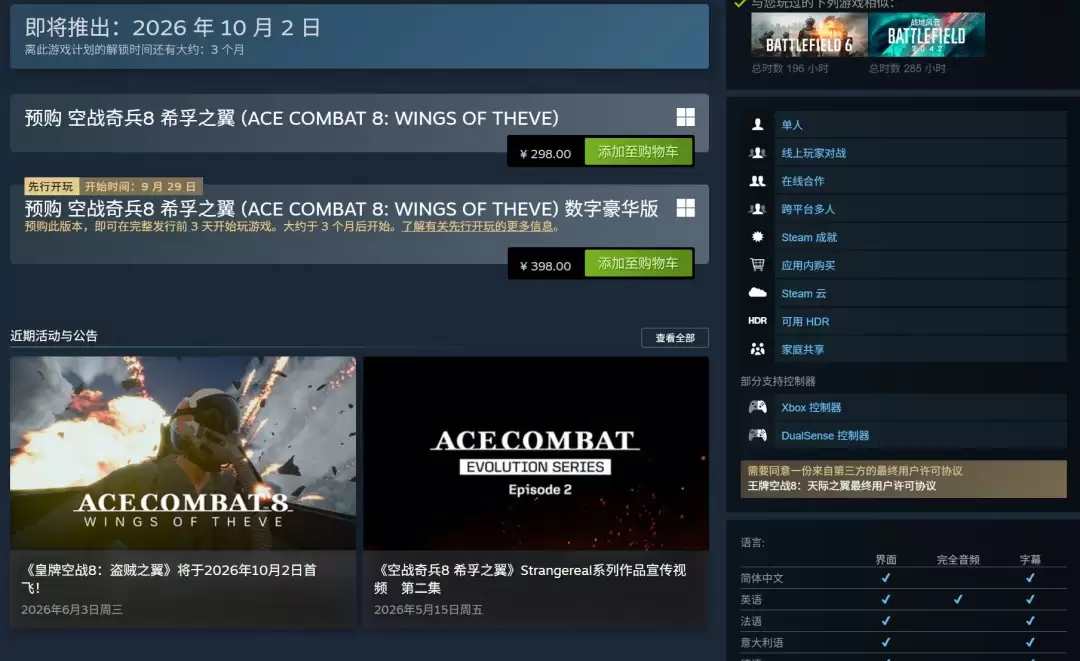
Task: Click the online PvP icon
Action: pos(758,152)
